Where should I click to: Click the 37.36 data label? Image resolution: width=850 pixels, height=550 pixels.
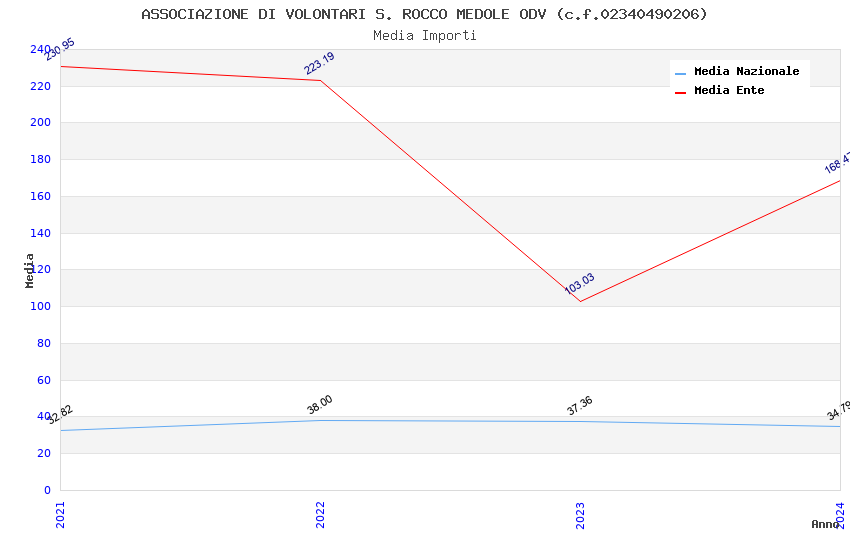coord(579,406)
